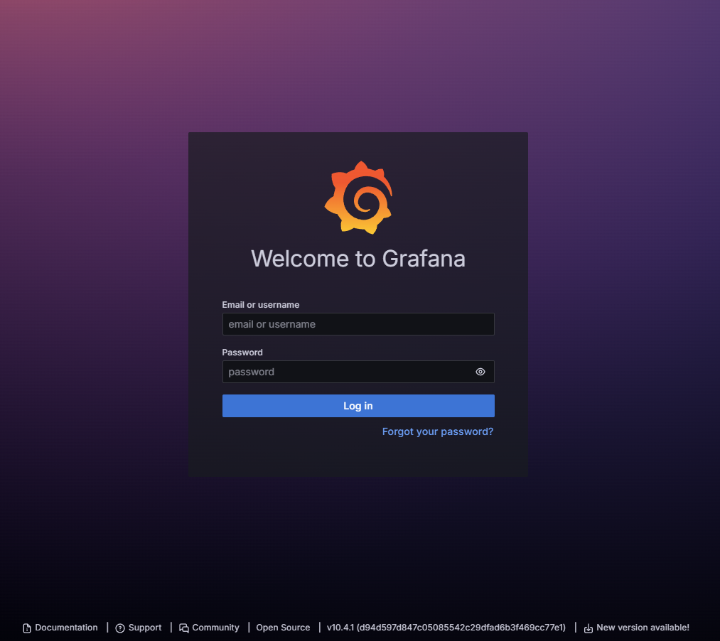Screen dimensions: 720x641
Task: Click the v10.4.1 version text
Action: pyautogui.click(x=446, y=628)
